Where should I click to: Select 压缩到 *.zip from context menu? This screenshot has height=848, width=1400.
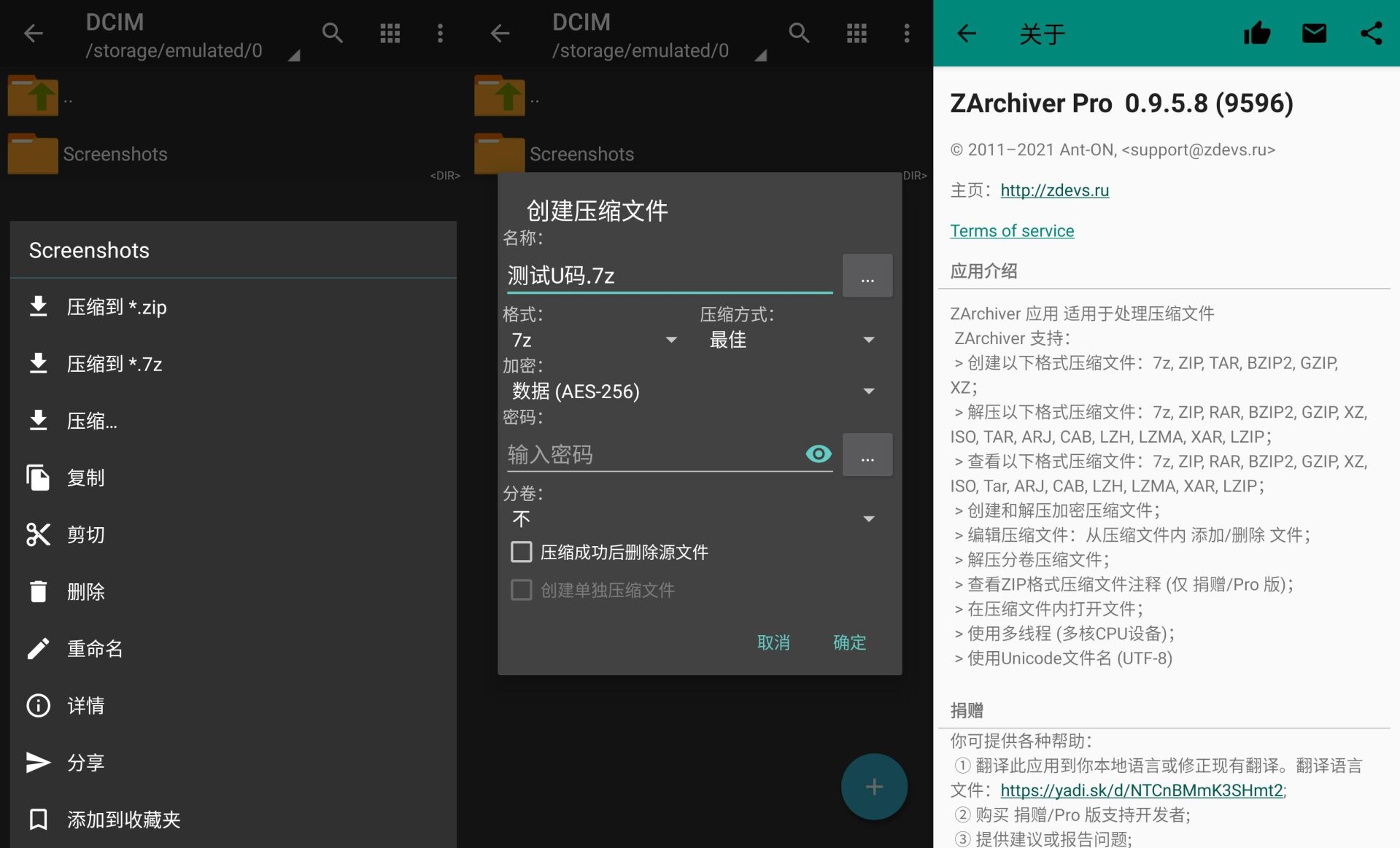click(x=117, y=306)
